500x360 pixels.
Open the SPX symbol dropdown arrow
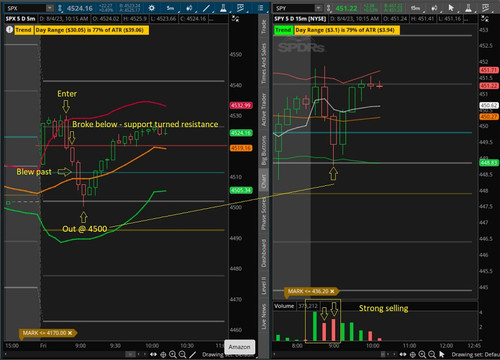50,8
